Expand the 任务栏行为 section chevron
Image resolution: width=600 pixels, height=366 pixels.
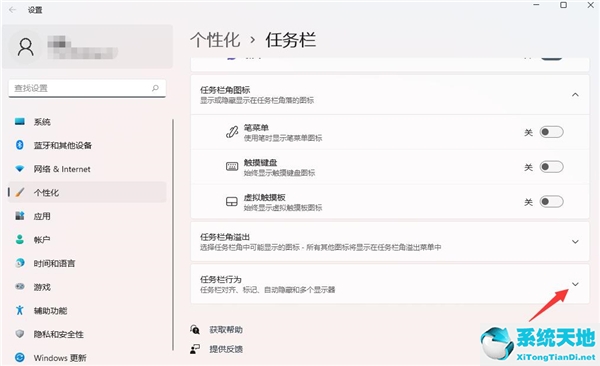click(x=575, y=284)
